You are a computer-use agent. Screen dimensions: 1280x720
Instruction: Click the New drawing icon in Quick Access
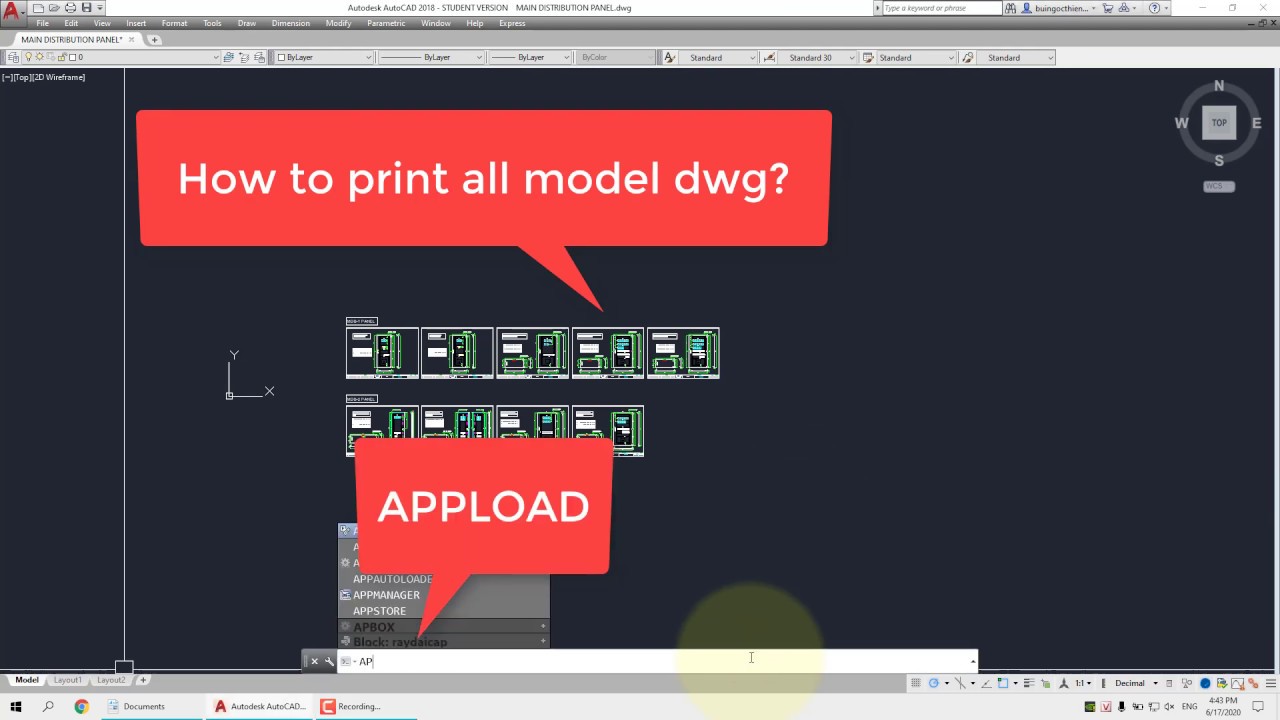pyautogui.click(x=38, y=8)
